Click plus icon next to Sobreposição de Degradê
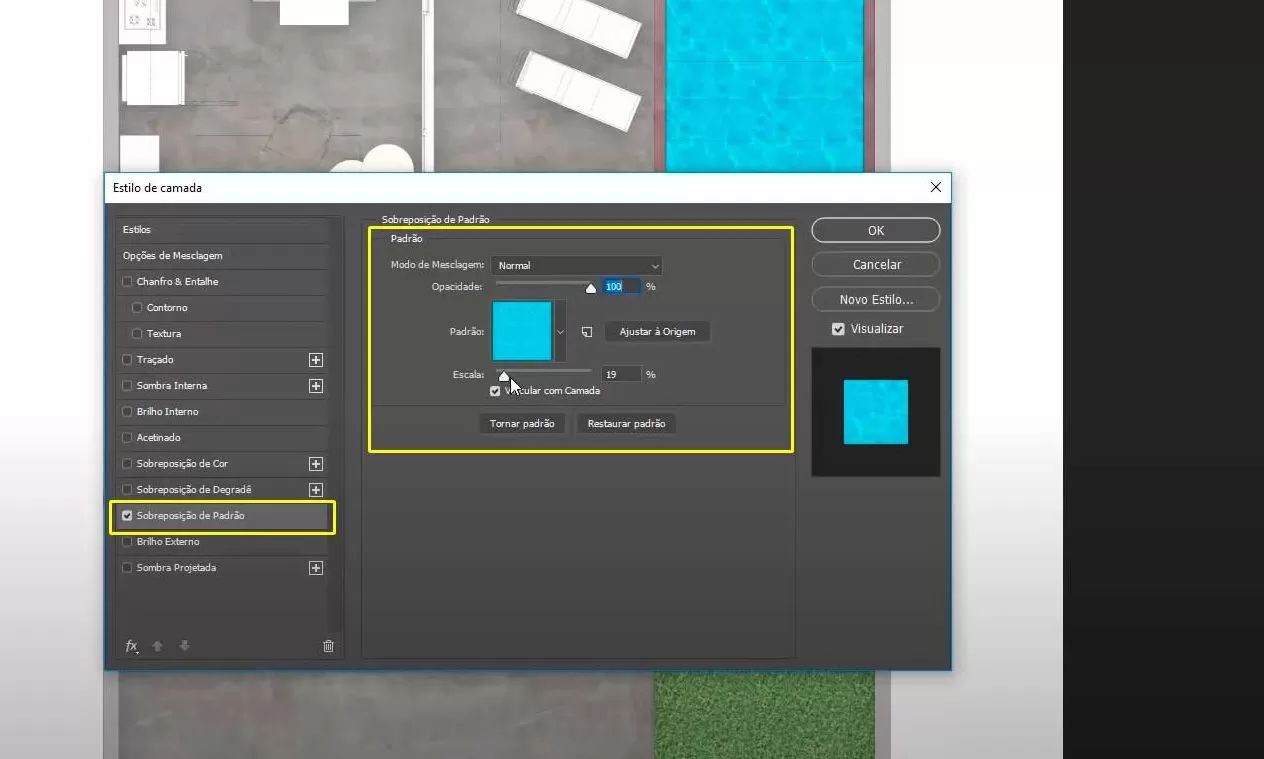 pyautogui.click(x=316, y=490)
